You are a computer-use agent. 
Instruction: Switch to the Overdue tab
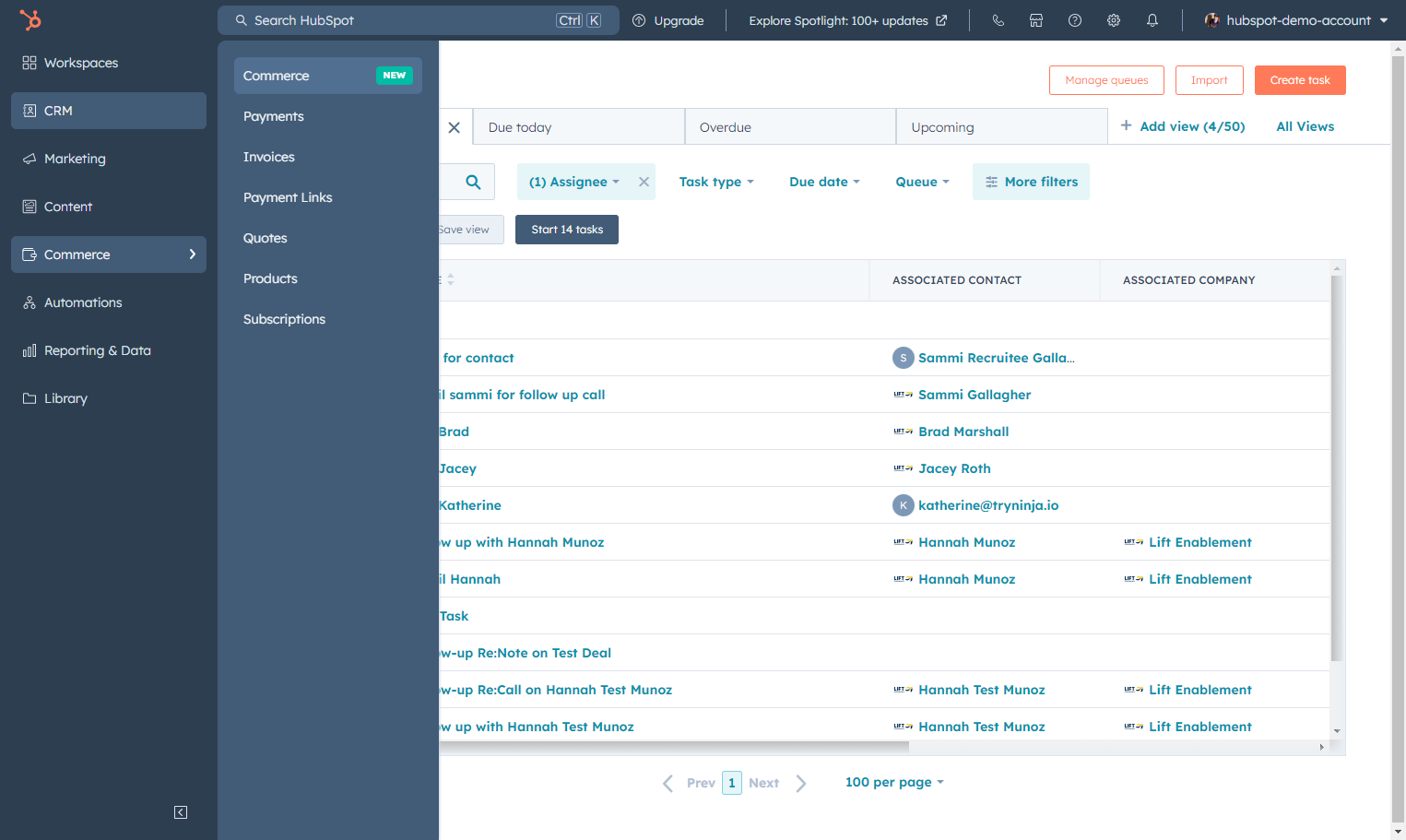(790, 127)
